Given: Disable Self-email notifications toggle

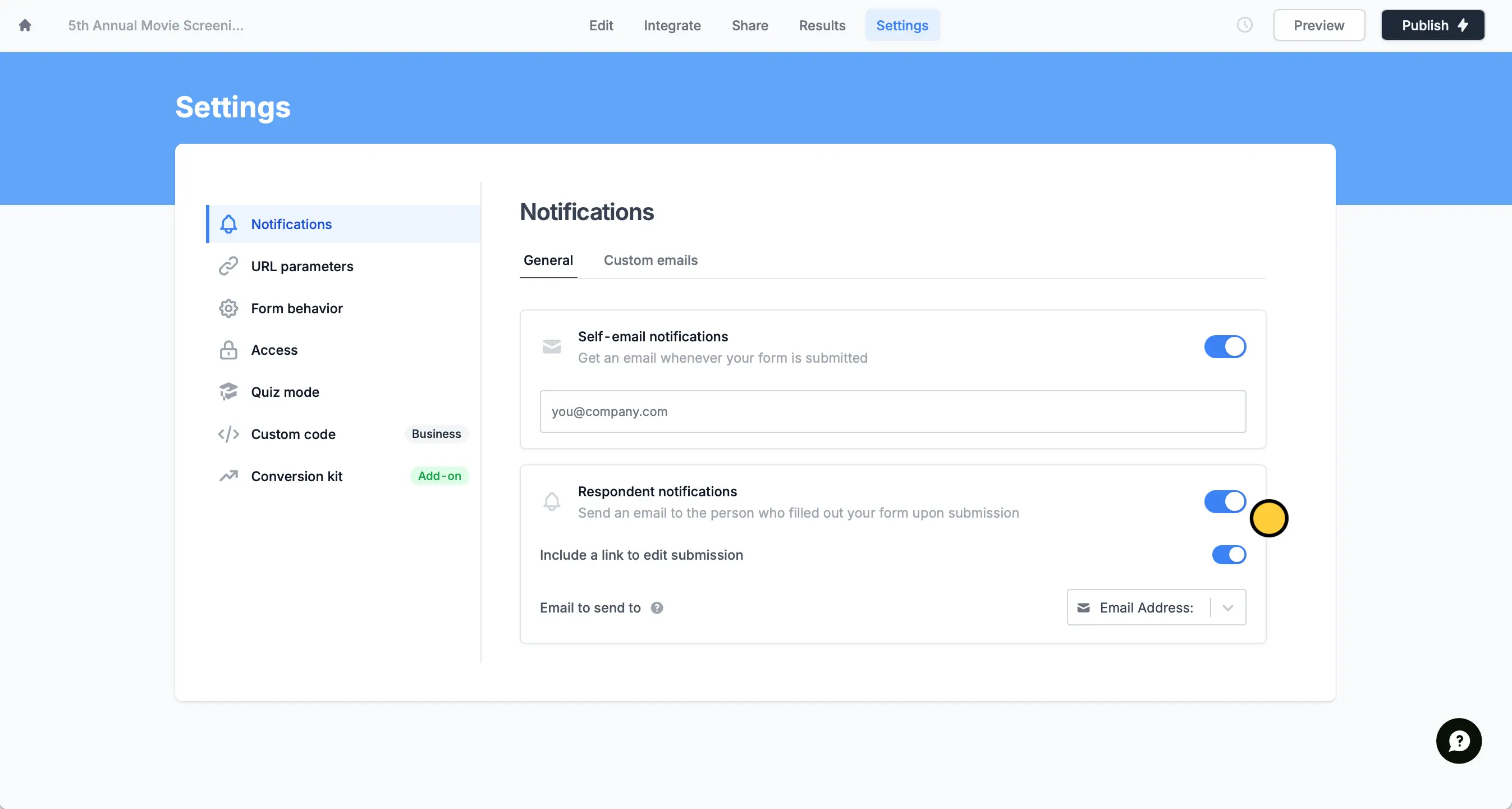Looking at the screenshot, I should 1225,347.
